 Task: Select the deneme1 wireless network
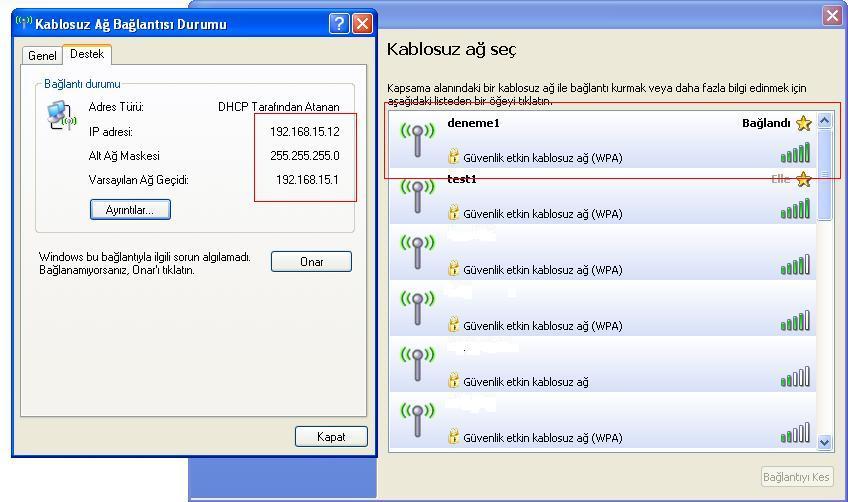pyautogui.click(x=600, y=140)
